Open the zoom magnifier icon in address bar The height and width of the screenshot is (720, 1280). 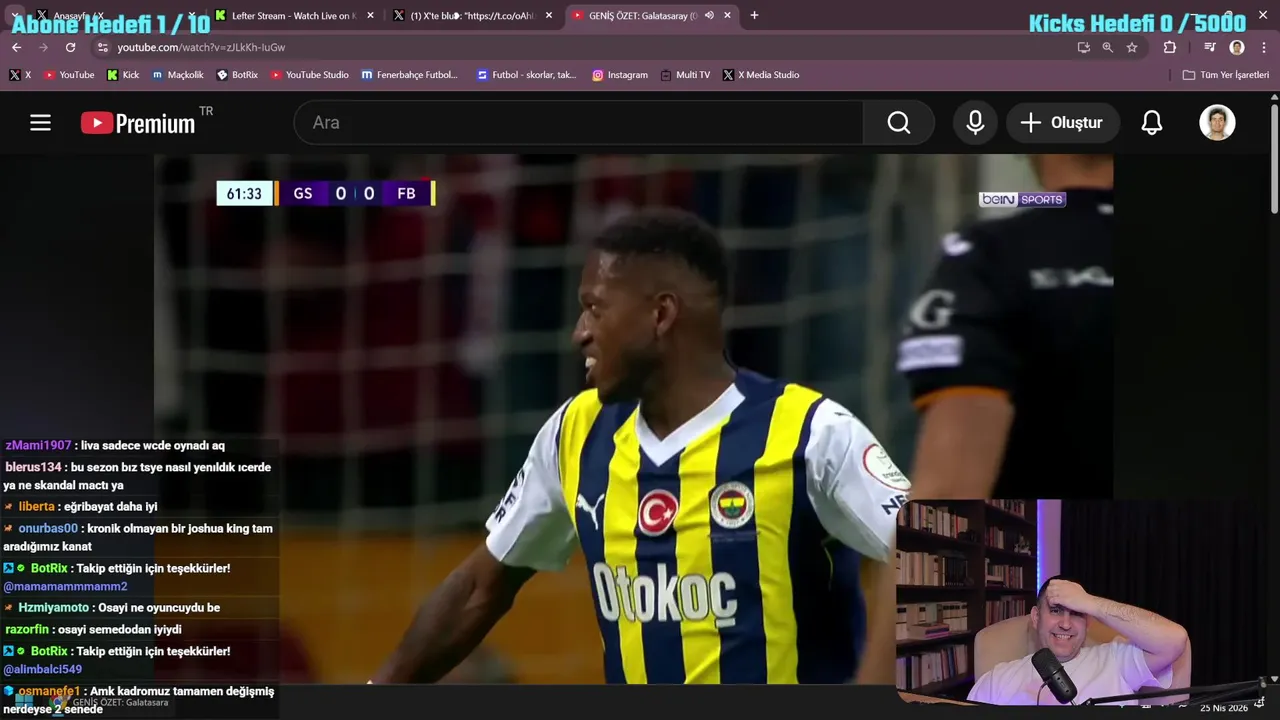click(1107, 47)
